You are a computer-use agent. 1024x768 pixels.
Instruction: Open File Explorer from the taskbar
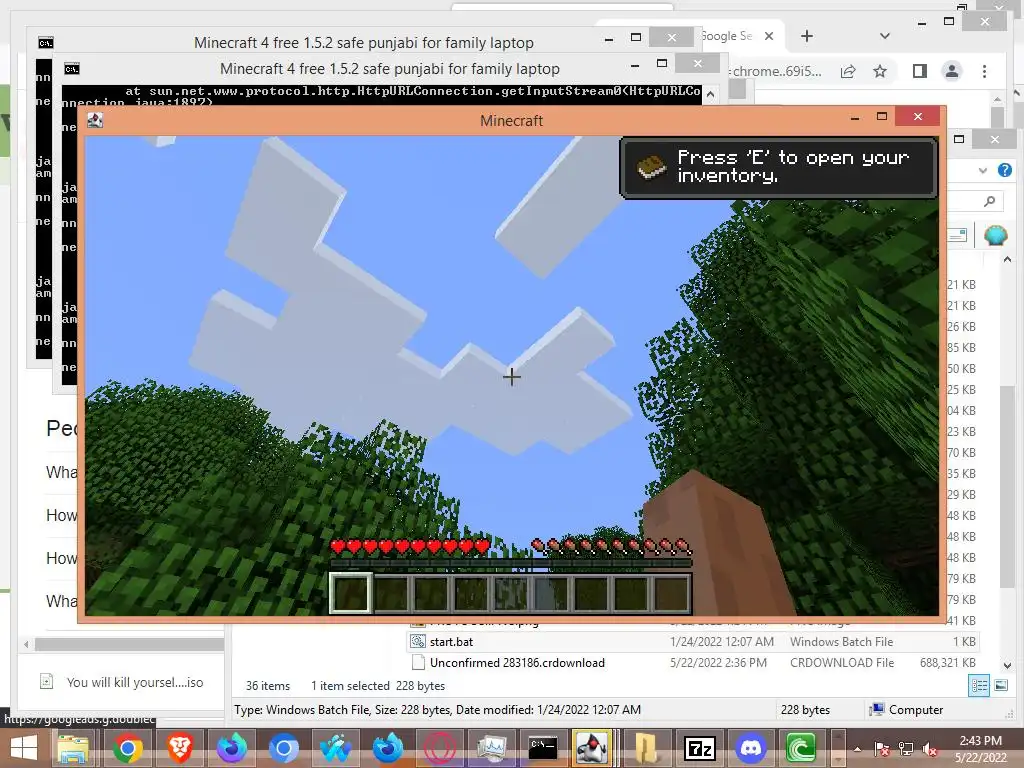(x=73, y=748)
